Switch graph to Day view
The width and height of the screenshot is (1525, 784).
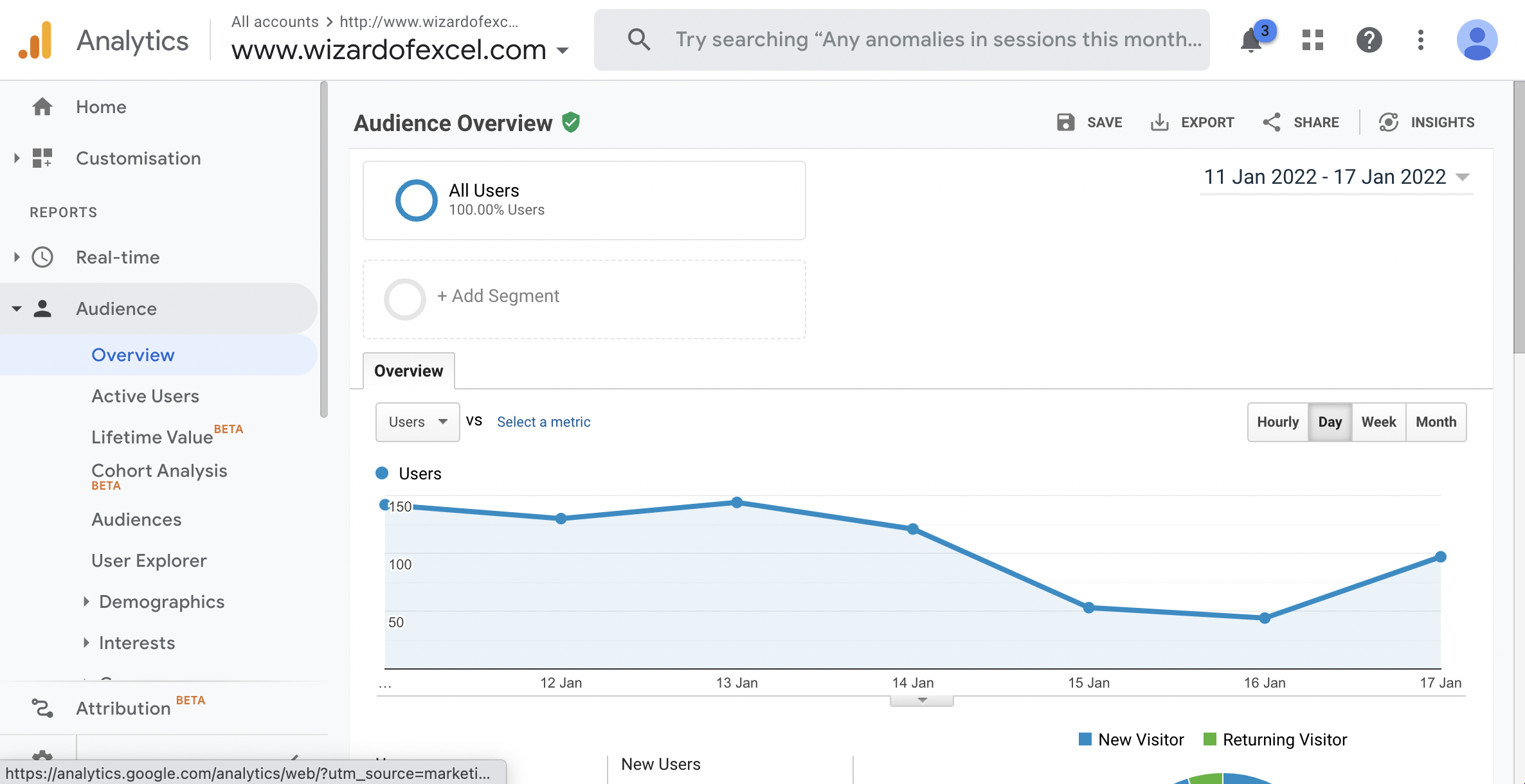coord(1330,422)
